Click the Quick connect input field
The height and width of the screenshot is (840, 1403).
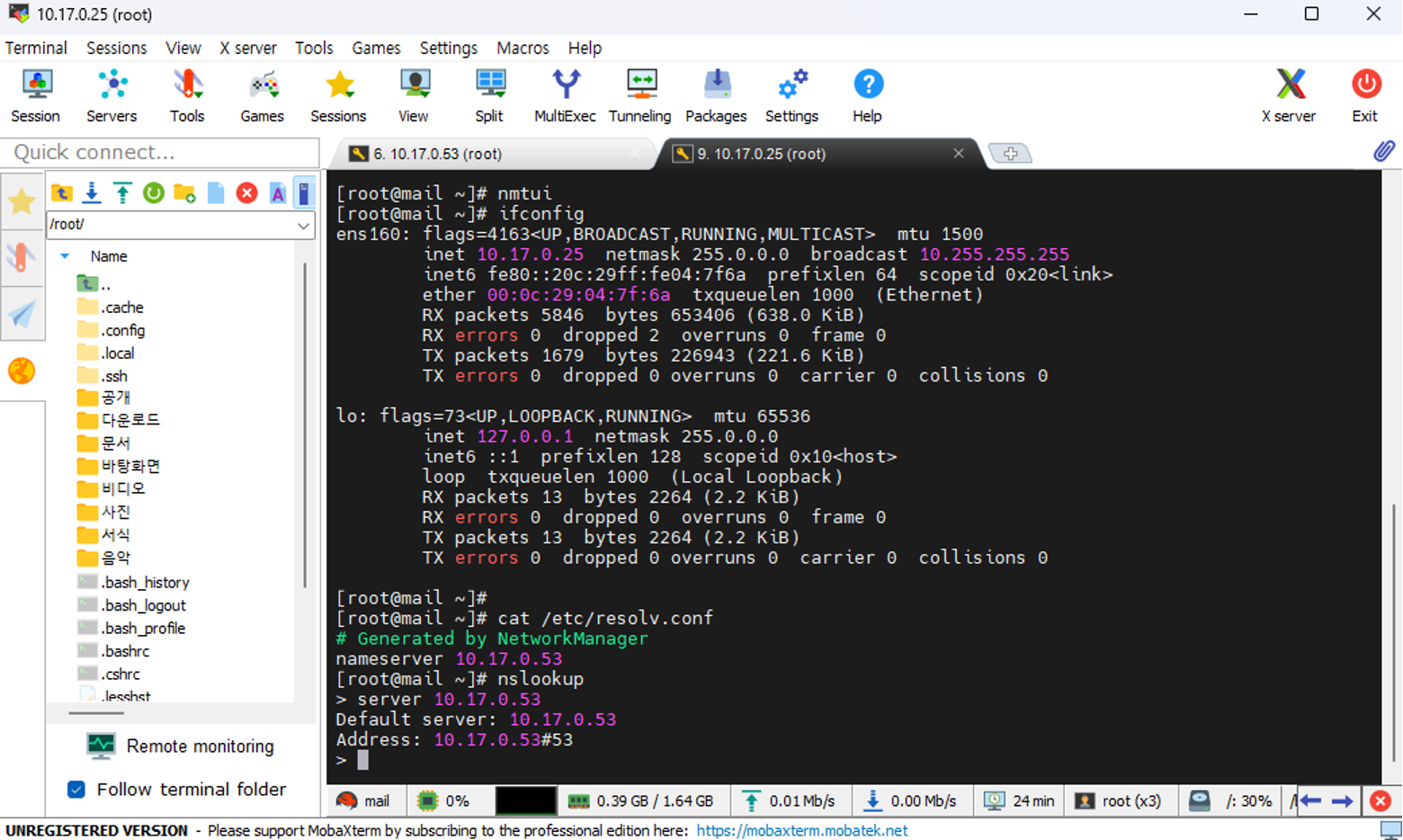click(160, 152)
